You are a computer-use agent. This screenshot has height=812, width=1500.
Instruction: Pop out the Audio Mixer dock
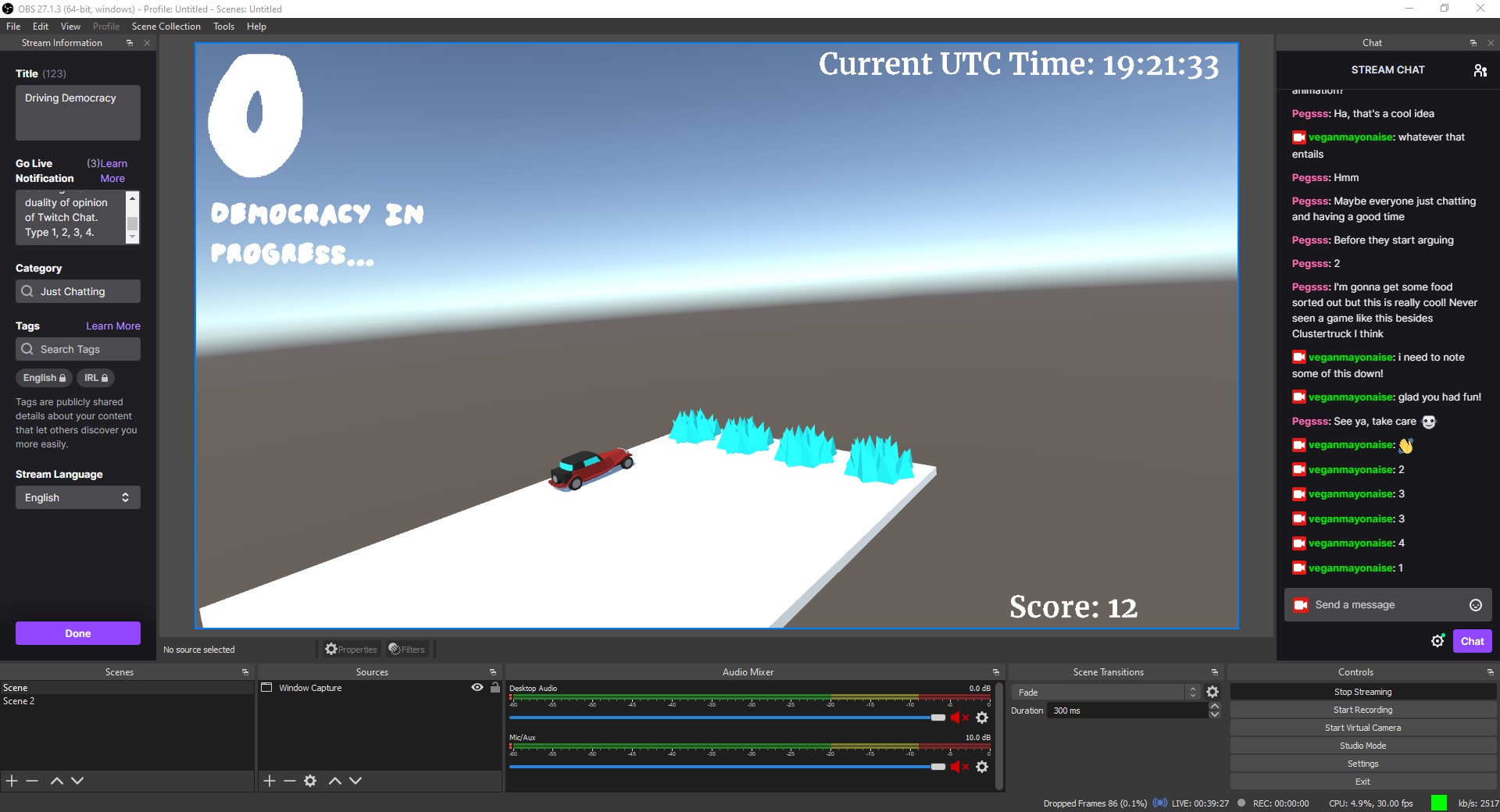996,672
